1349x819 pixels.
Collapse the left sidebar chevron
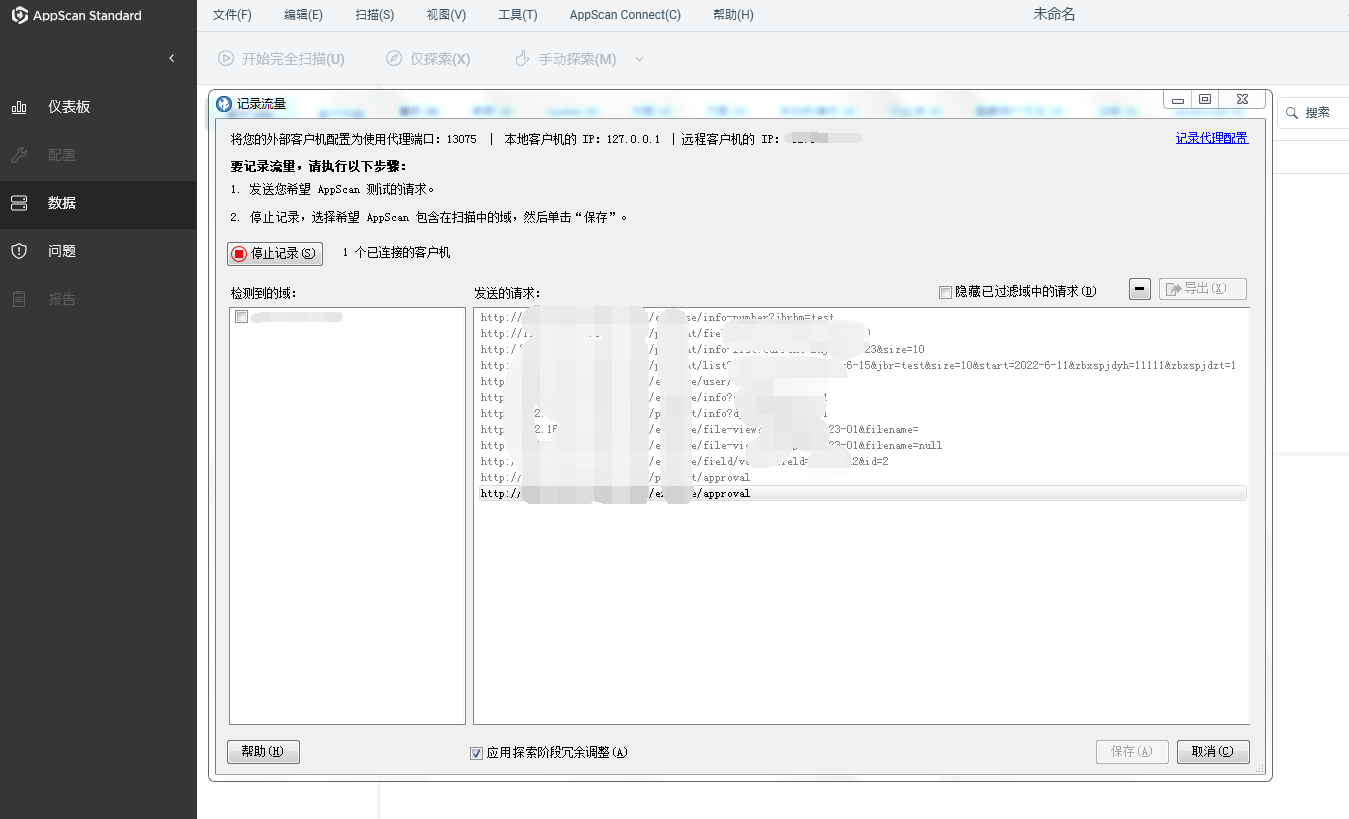coord(171,59)
